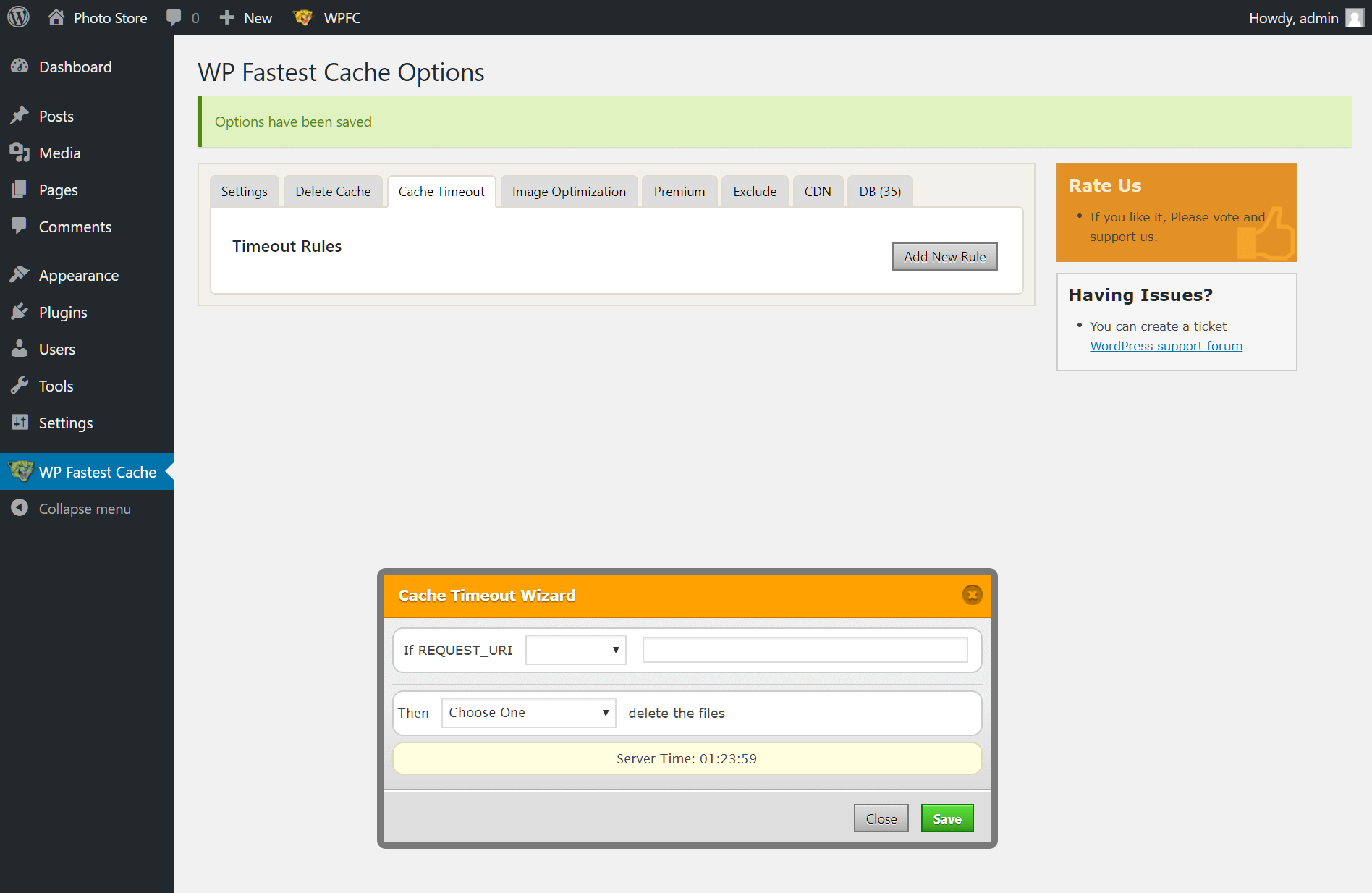Open the Premium tab
1372x893 pixels.
point(679,192)
